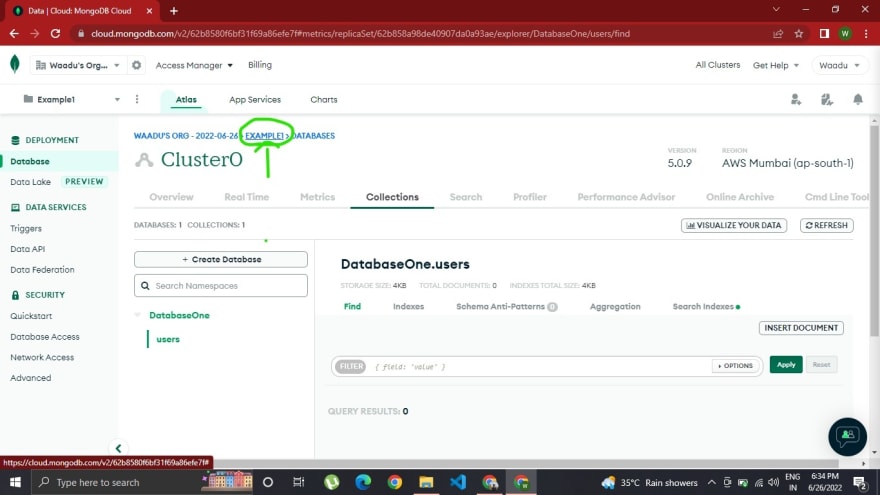880x495 pixels.
Task: Open project activity feed icon
Action: [x=827, y=99]
